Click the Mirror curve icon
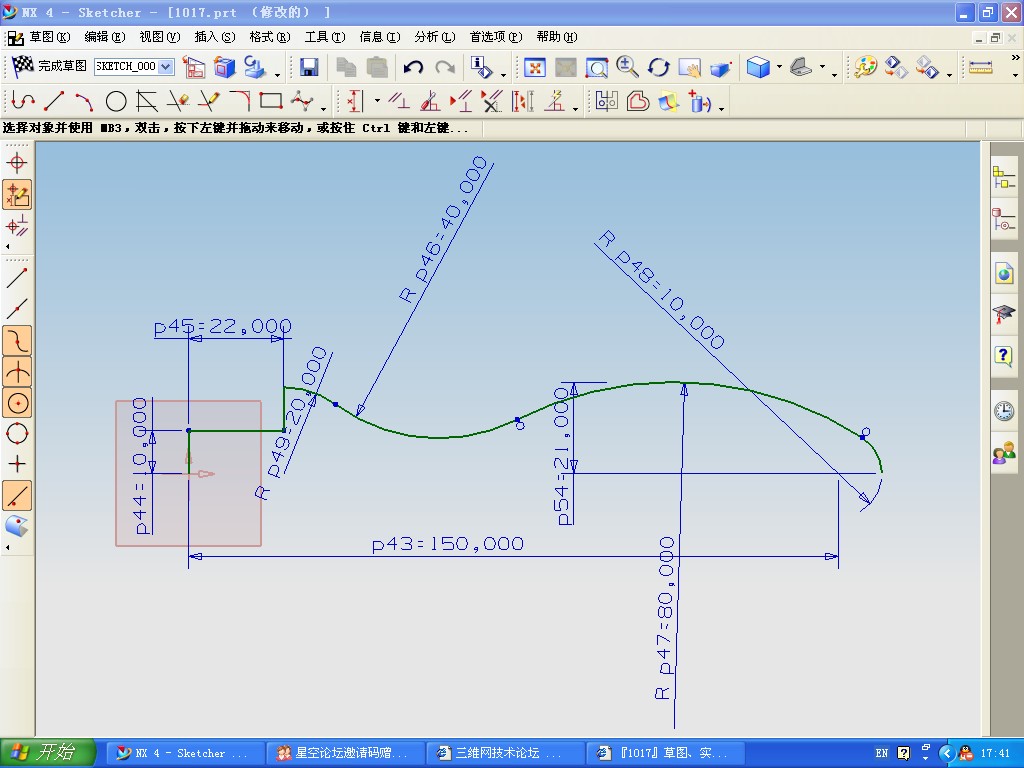Viewport: 1024px width, 768px height. 607,101
